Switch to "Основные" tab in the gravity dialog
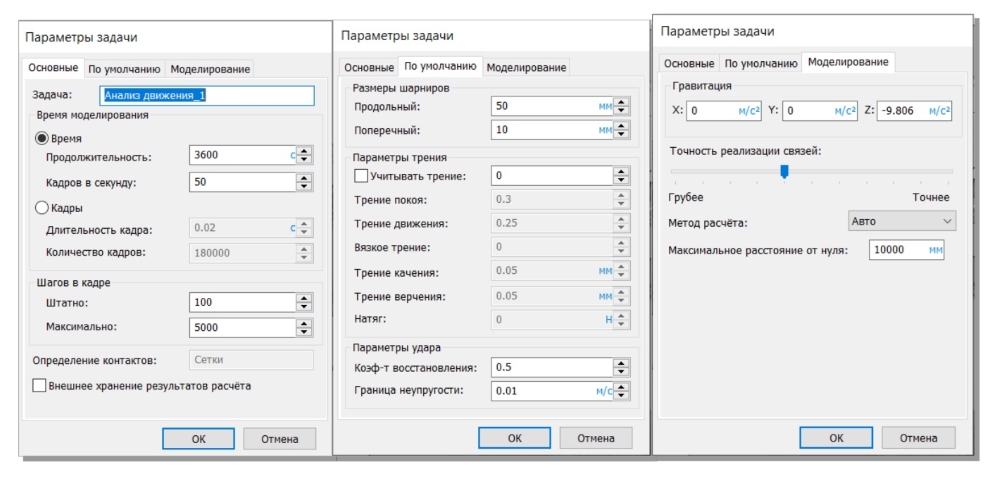 coord(690,63)
